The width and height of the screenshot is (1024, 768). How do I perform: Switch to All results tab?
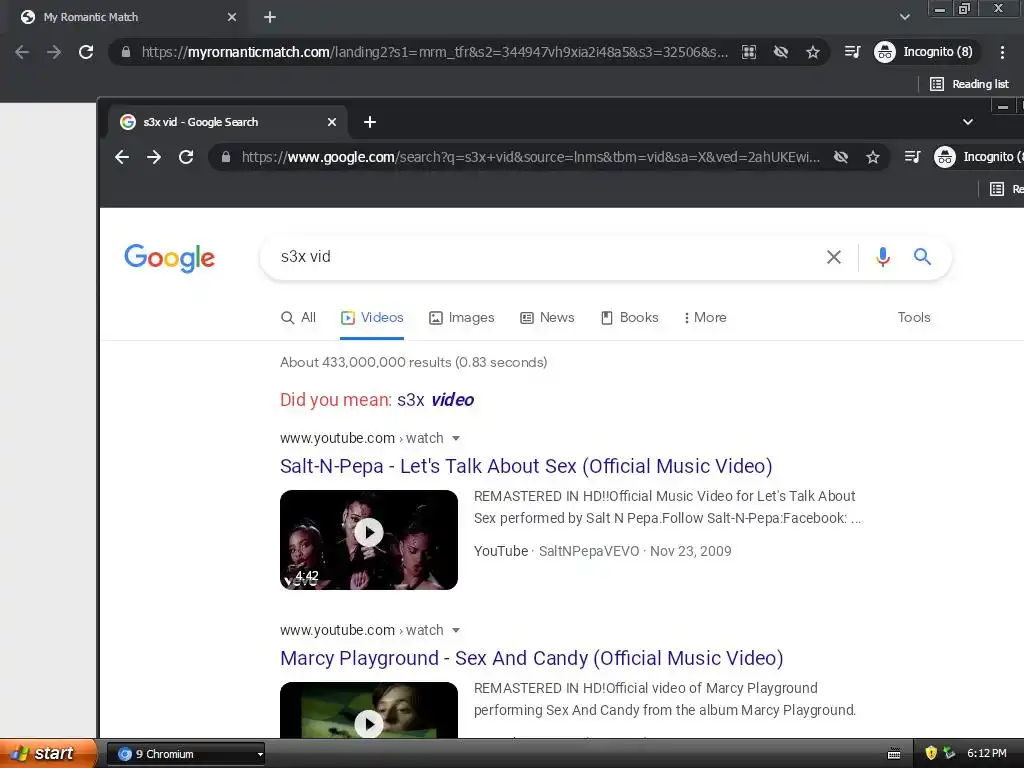click(x=298, y=317)
